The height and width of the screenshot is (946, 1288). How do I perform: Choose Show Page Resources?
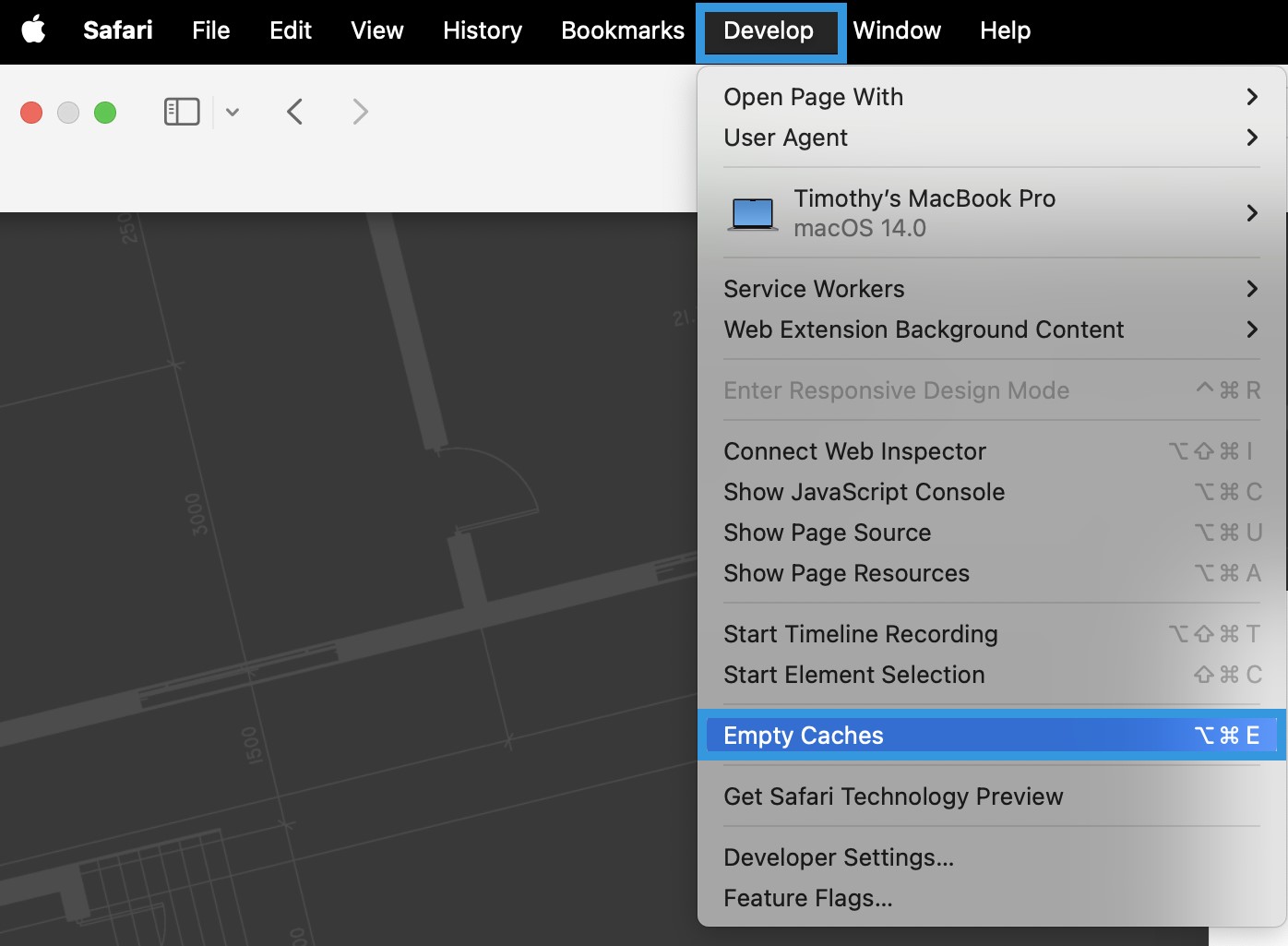pos(992,573)
